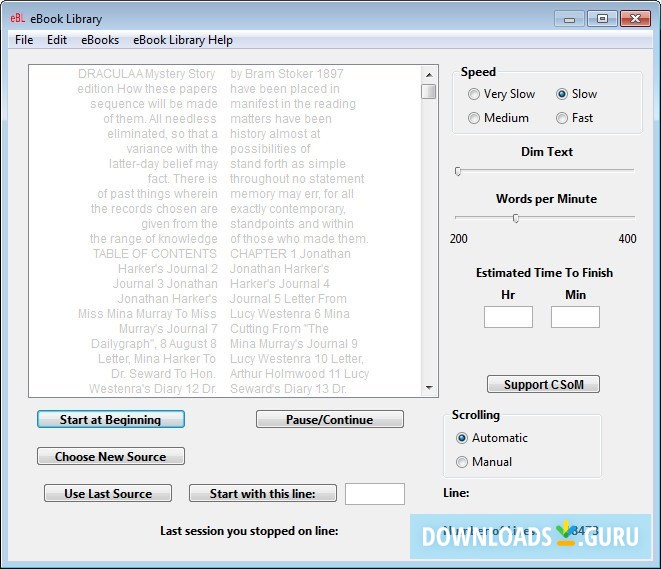Click the Dim Text slider handle

[x=458, y=172]
